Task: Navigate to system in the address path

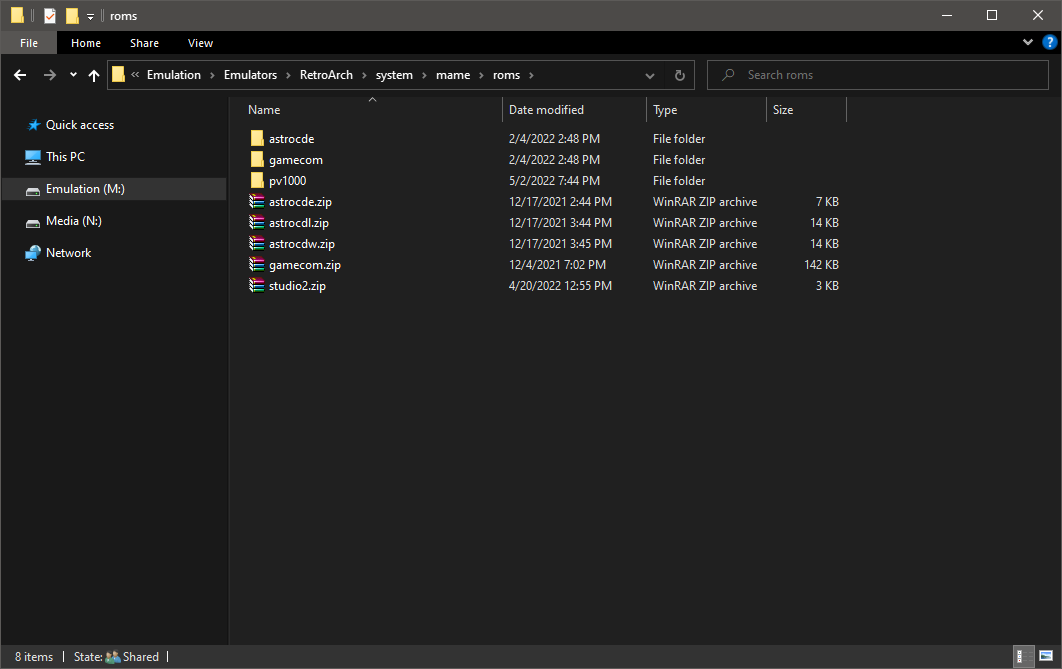Action: pyautogui.click(x=394, y=75)
